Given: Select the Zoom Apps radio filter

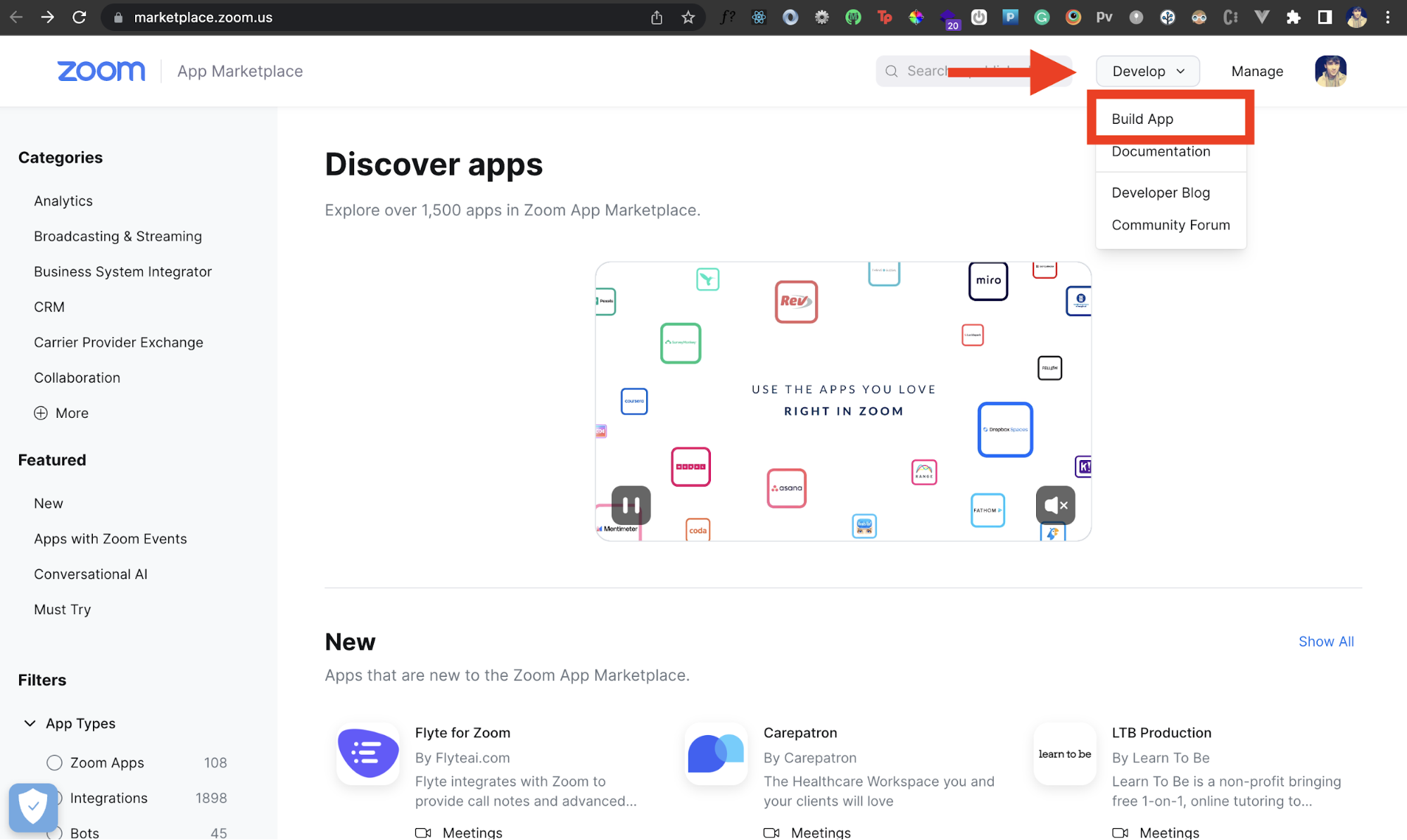Looking at the screenshot, I should coord(54,763).
